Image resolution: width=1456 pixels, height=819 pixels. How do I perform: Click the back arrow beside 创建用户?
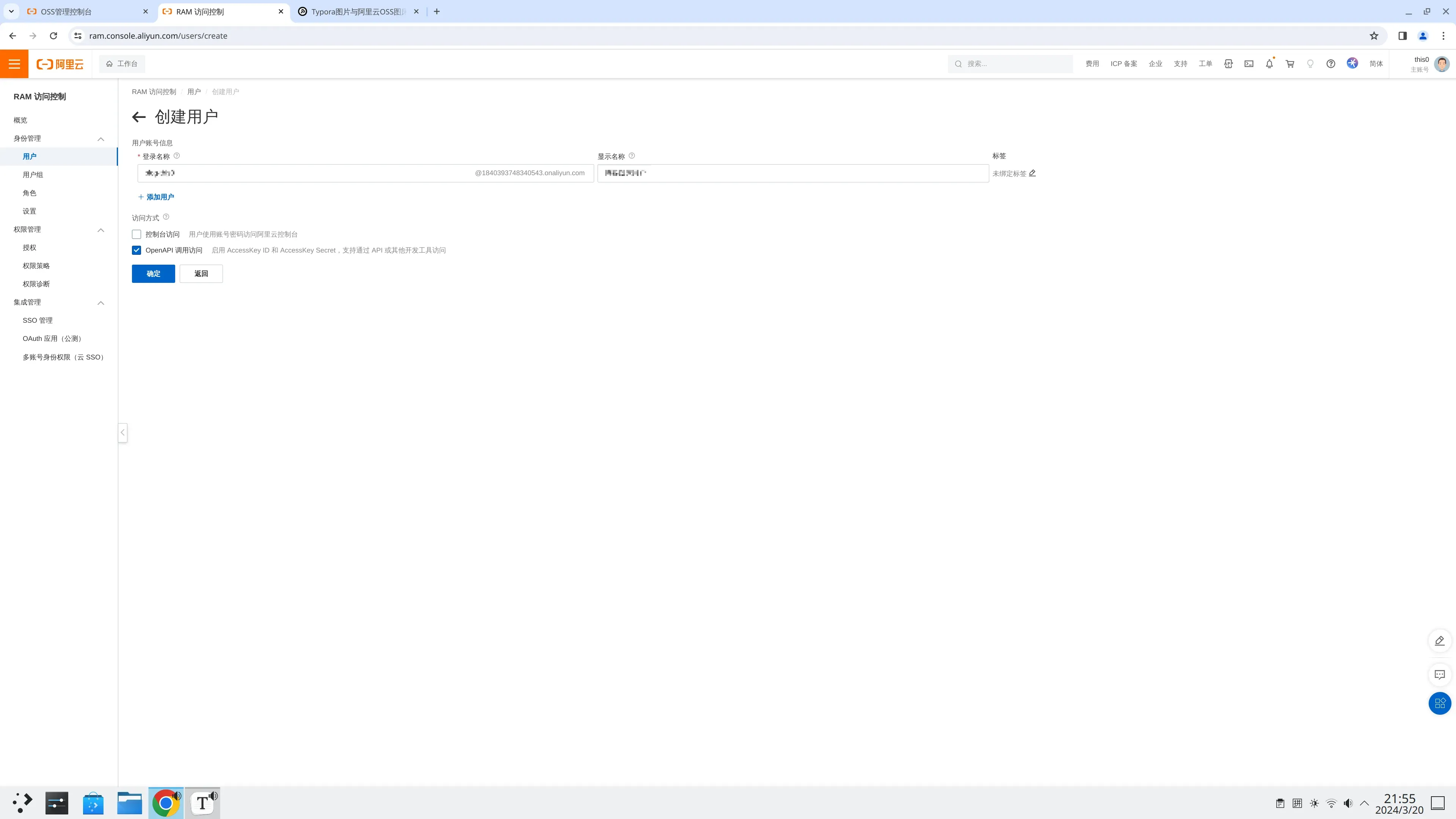click(138, 117)
